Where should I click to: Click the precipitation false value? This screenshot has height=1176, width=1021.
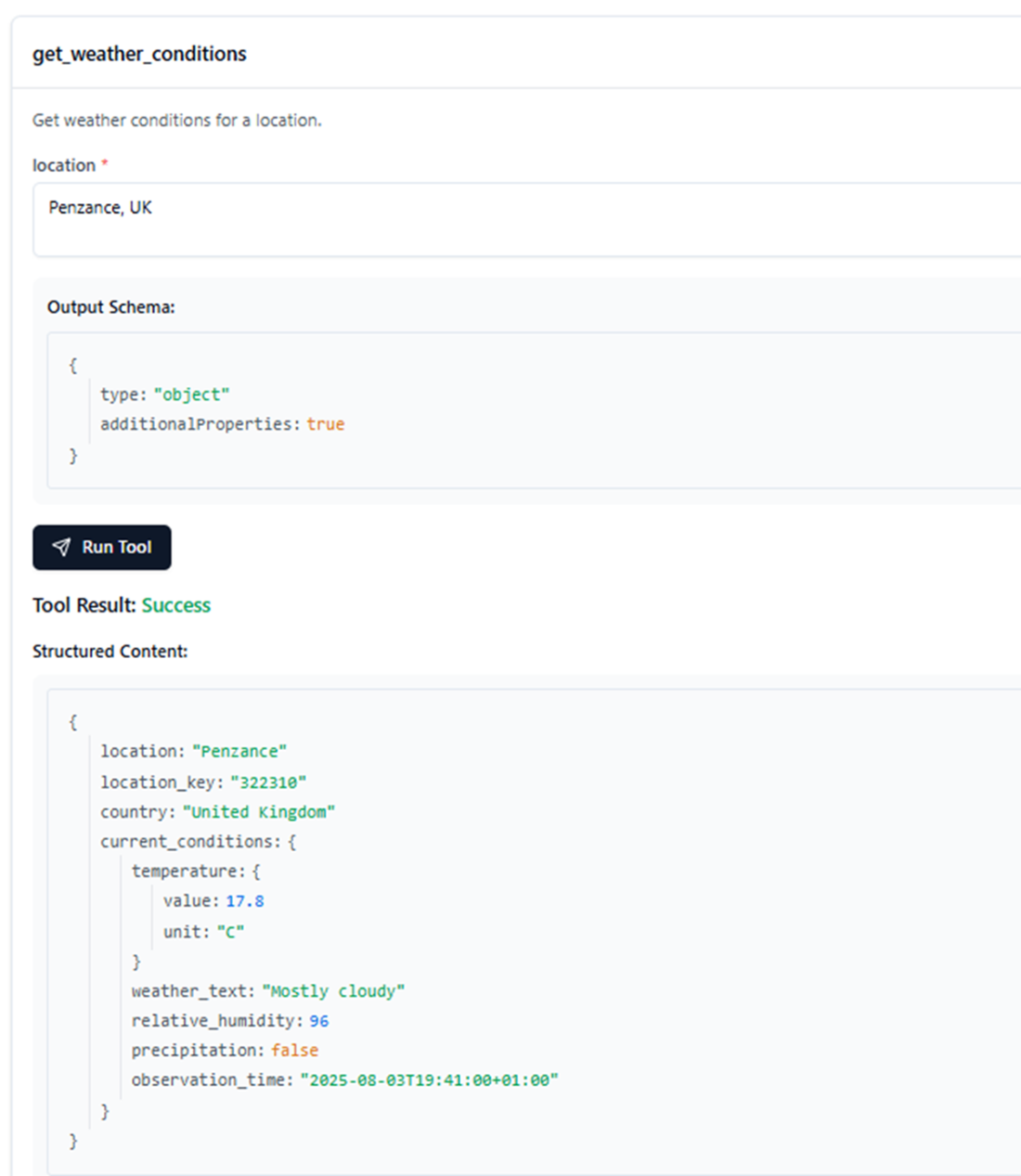click(294, 1051)
